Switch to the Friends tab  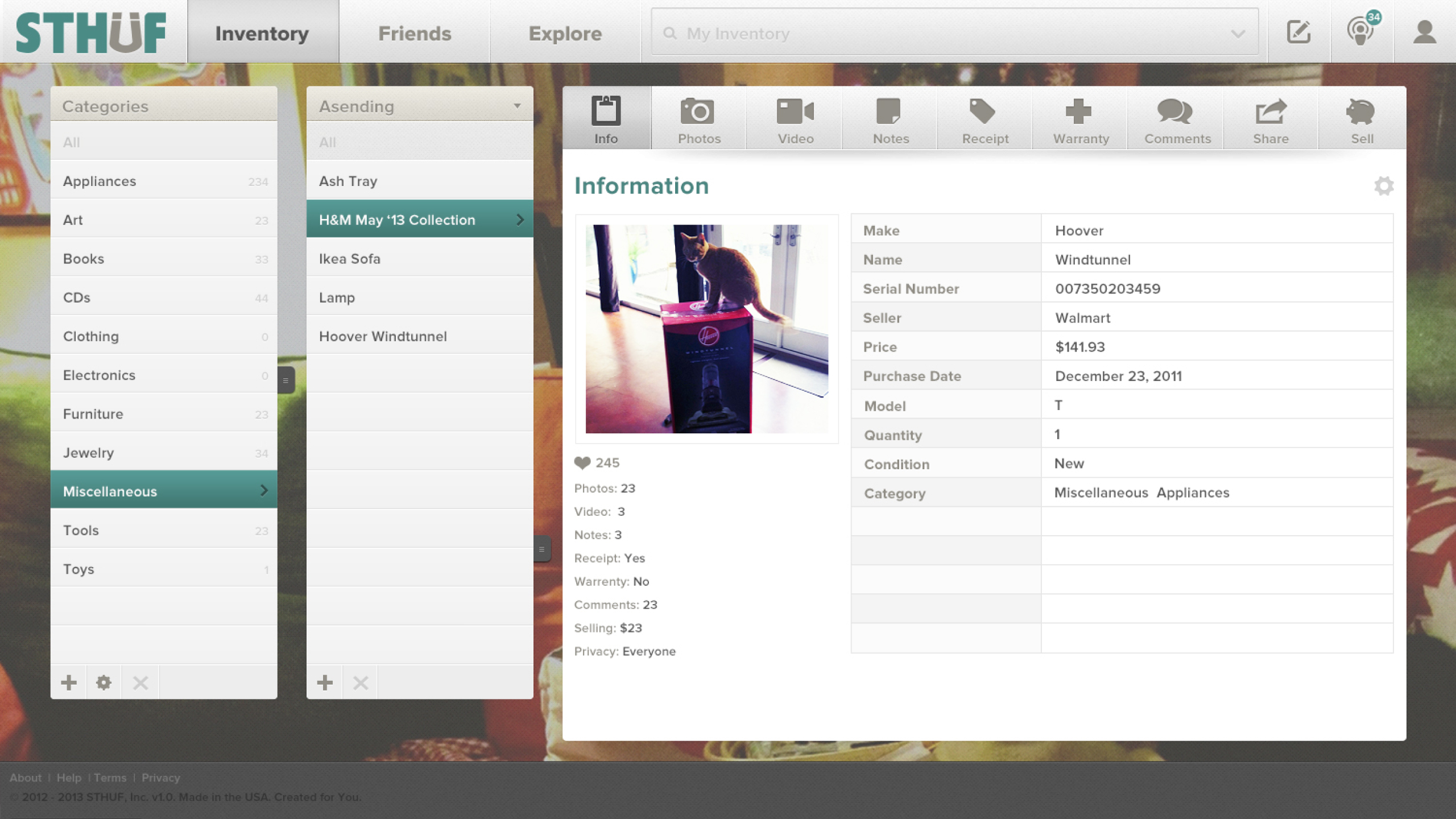click(x=415, y=33)
